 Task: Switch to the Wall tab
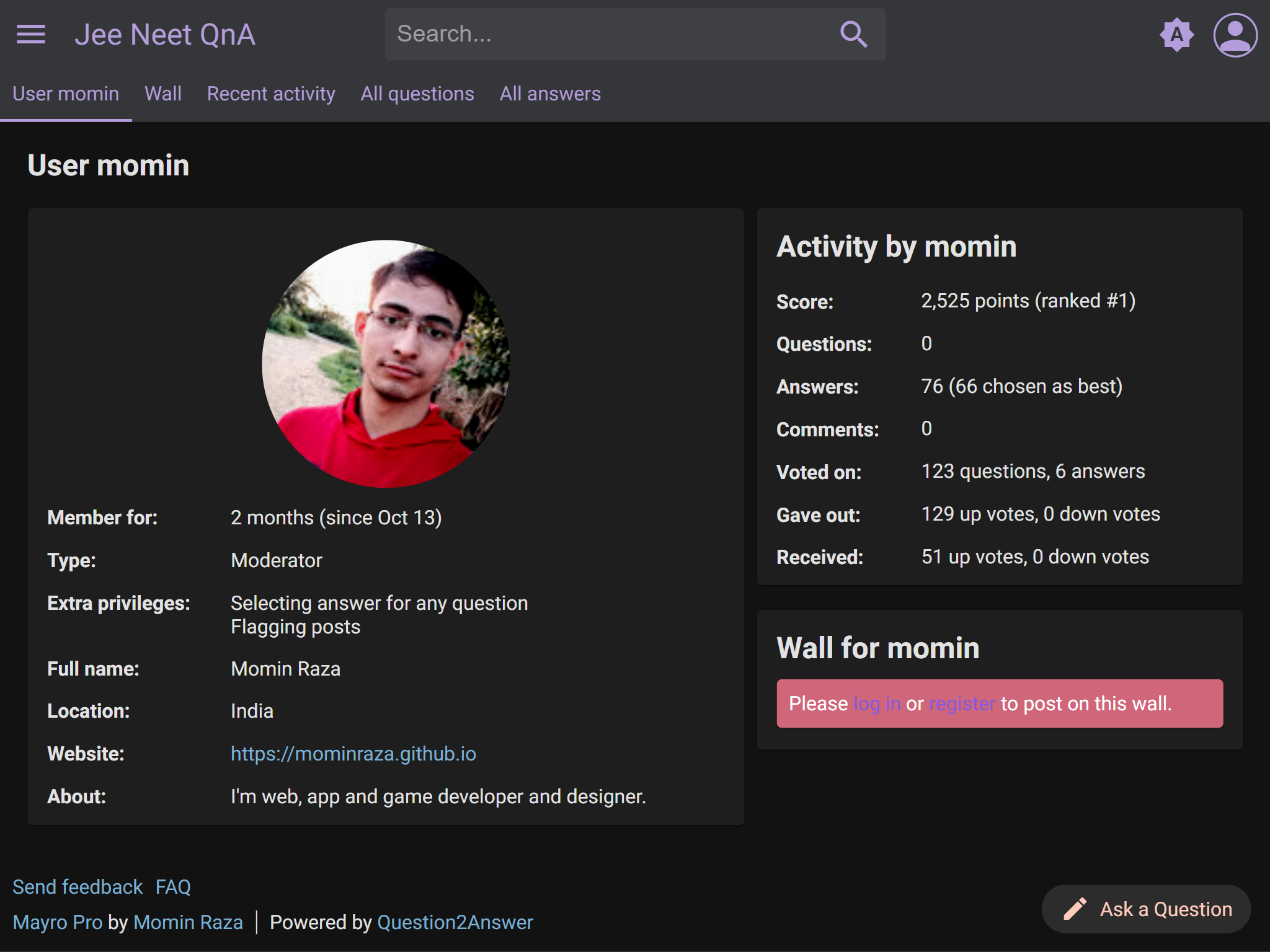click(x=163, y=94)
